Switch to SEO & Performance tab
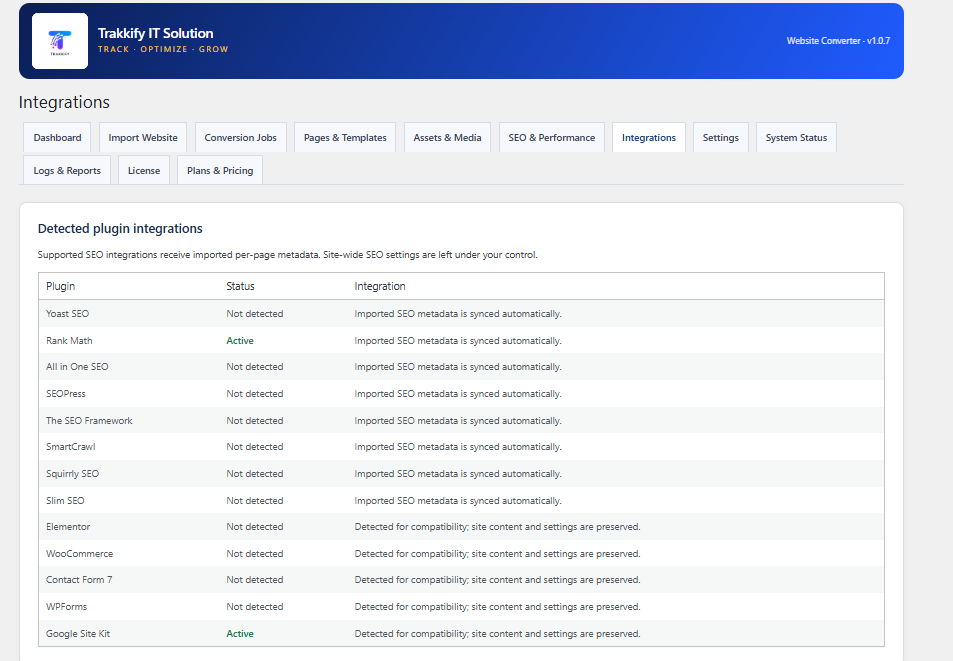953x661 pixels. pyautogui.click(x=551, y=137)
